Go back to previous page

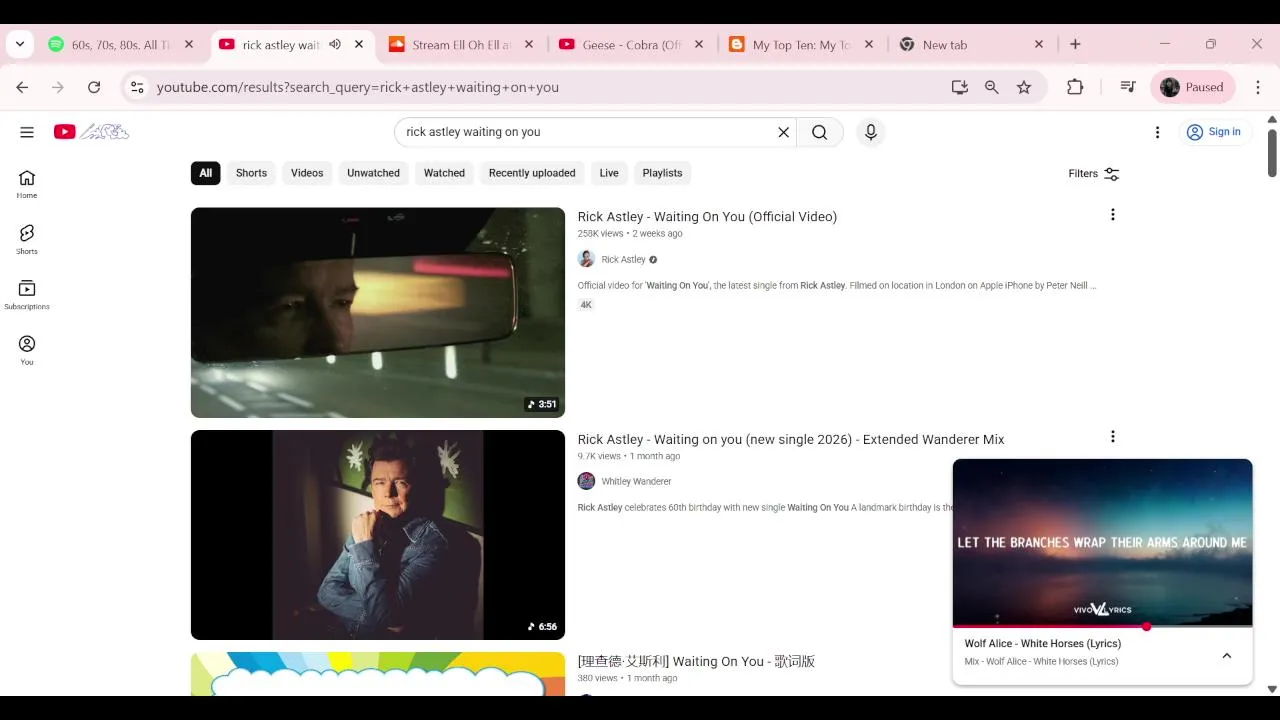22,87
